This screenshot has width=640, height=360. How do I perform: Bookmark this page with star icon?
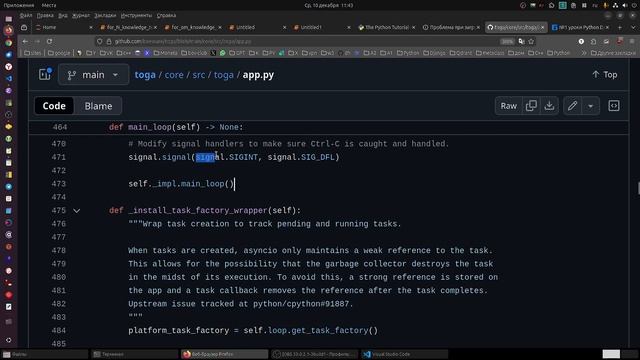(x=531, y=41)
